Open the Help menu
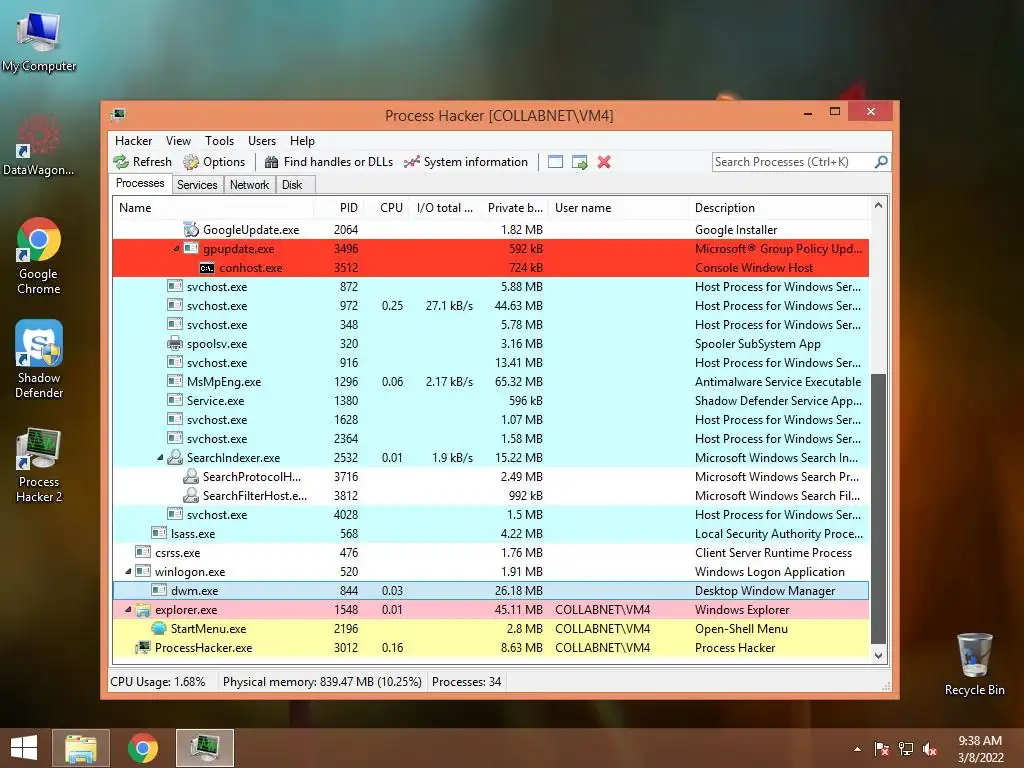Image resolution: width=1024 pixels, height=768 pixels. (x=302, y=141)
